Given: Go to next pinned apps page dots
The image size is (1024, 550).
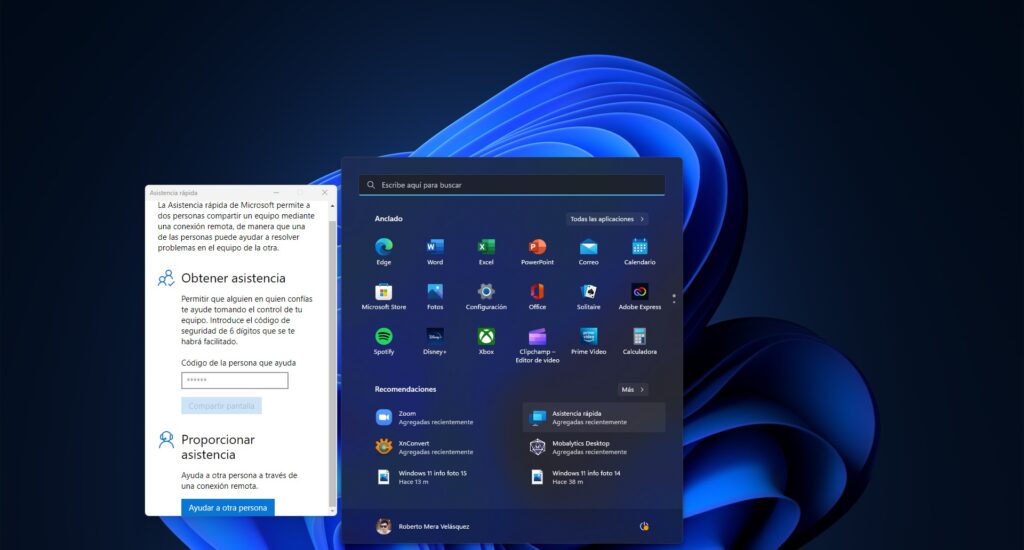Looking at the screenshot, I should pyautogui.click(x=674, y=299).
